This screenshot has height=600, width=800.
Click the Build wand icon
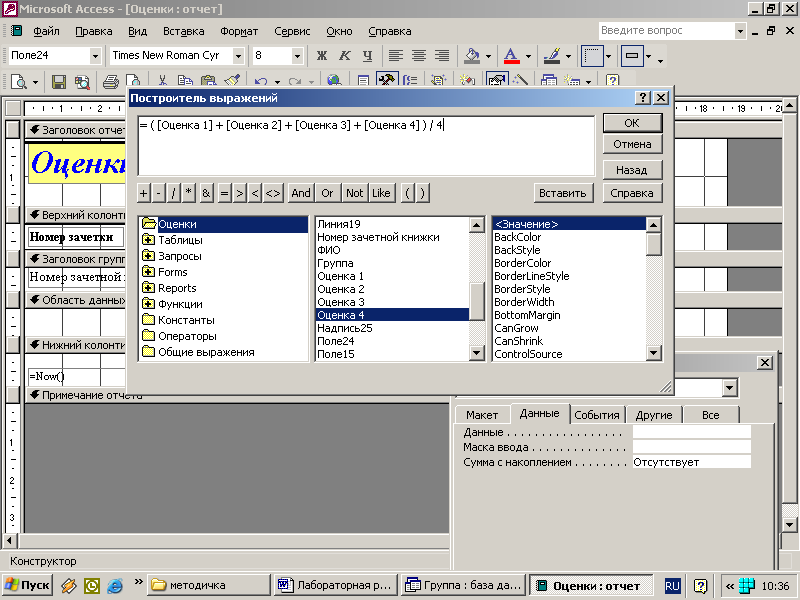coord(520,81)
